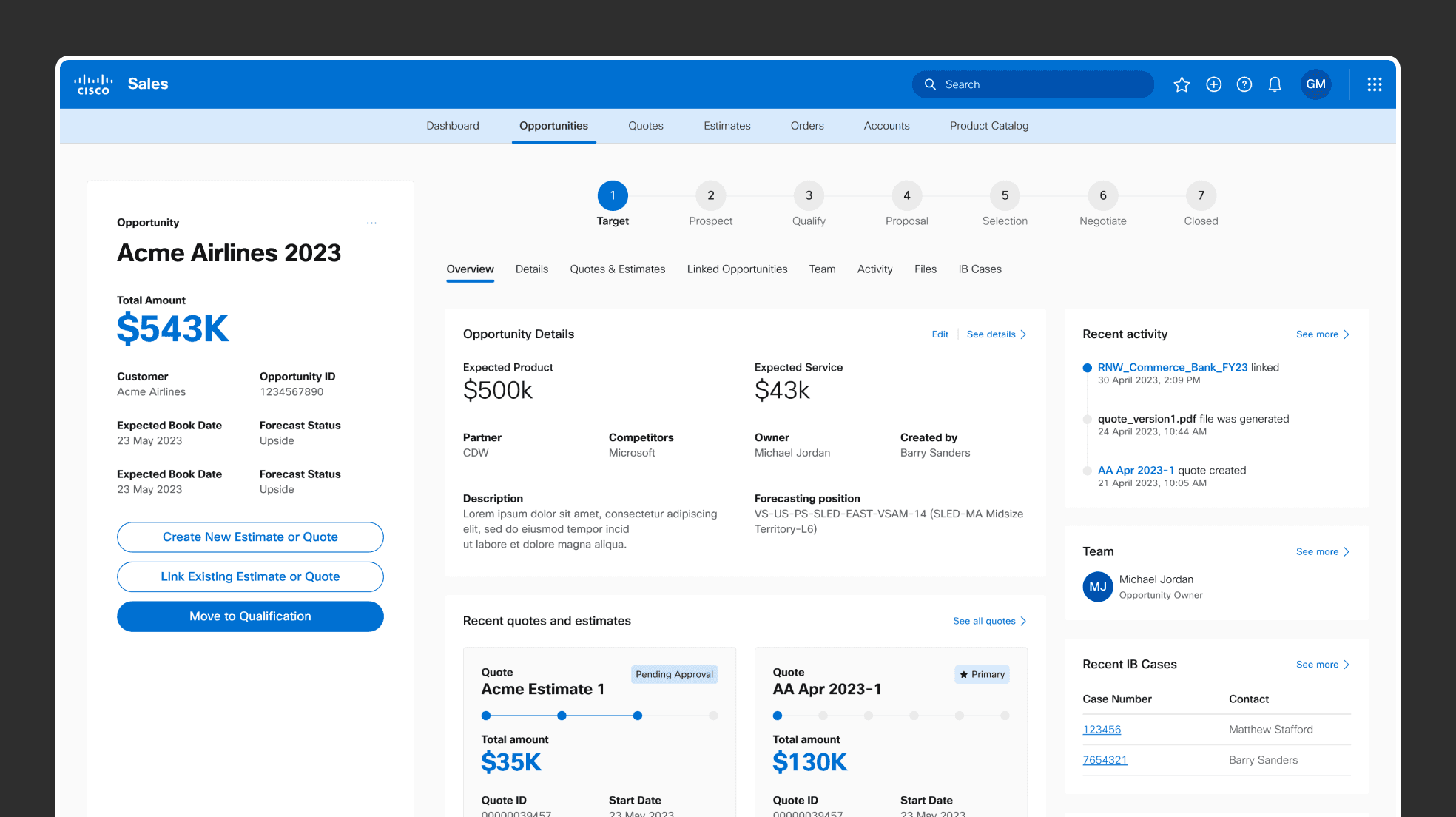Click third progress dot on Acme Estimate 1
The height and width of the screenshot is (817, 1456).
[x=638, y=716]
